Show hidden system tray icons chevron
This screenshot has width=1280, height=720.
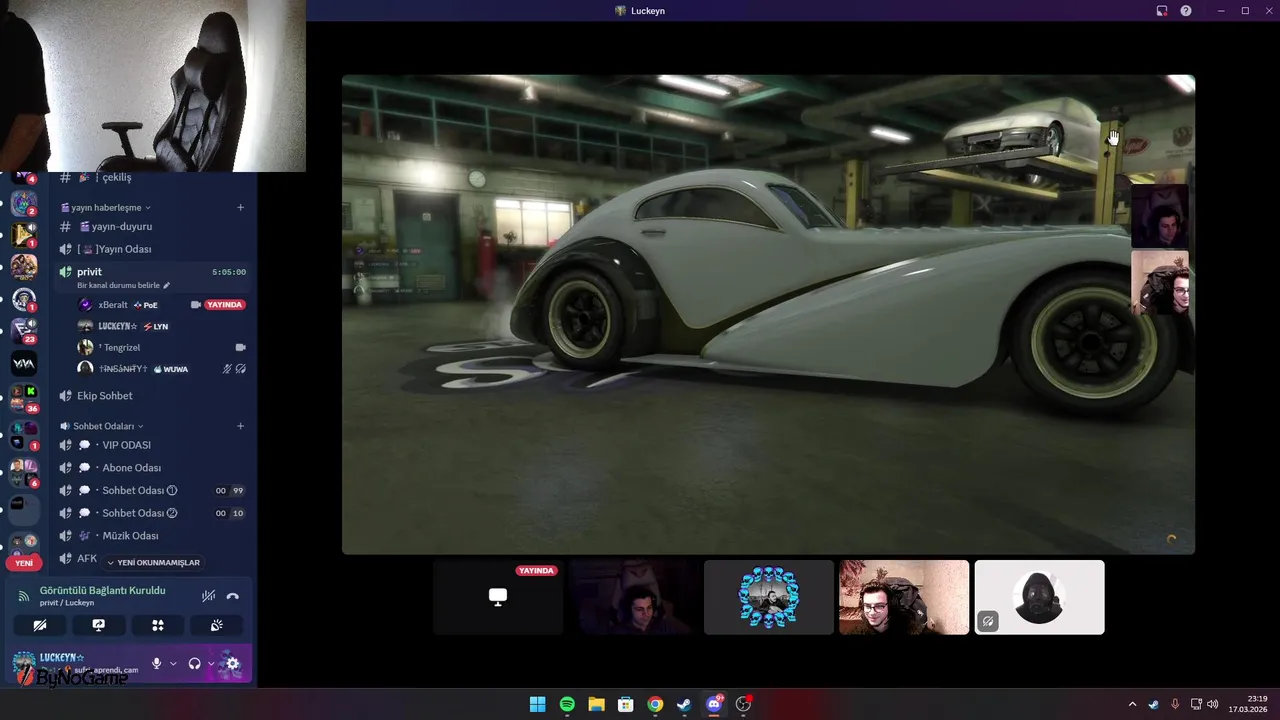(x=1133, y=704)
